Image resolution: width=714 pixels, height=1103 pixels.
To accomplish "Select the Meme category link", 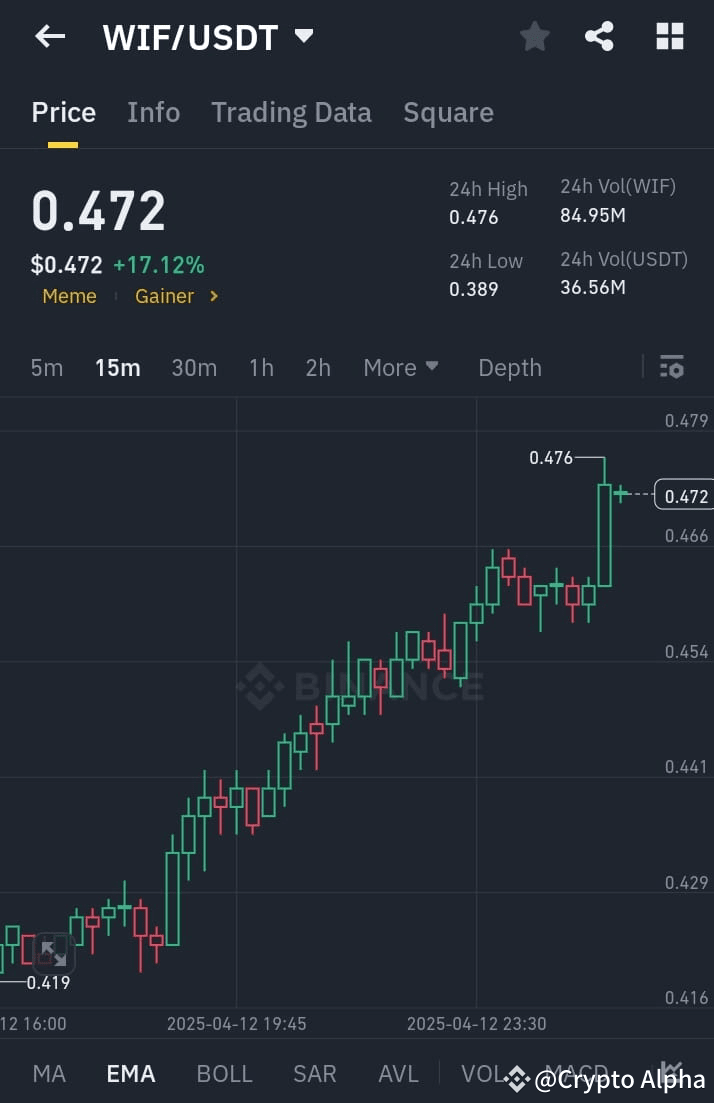I will click(x=69, y=296).
